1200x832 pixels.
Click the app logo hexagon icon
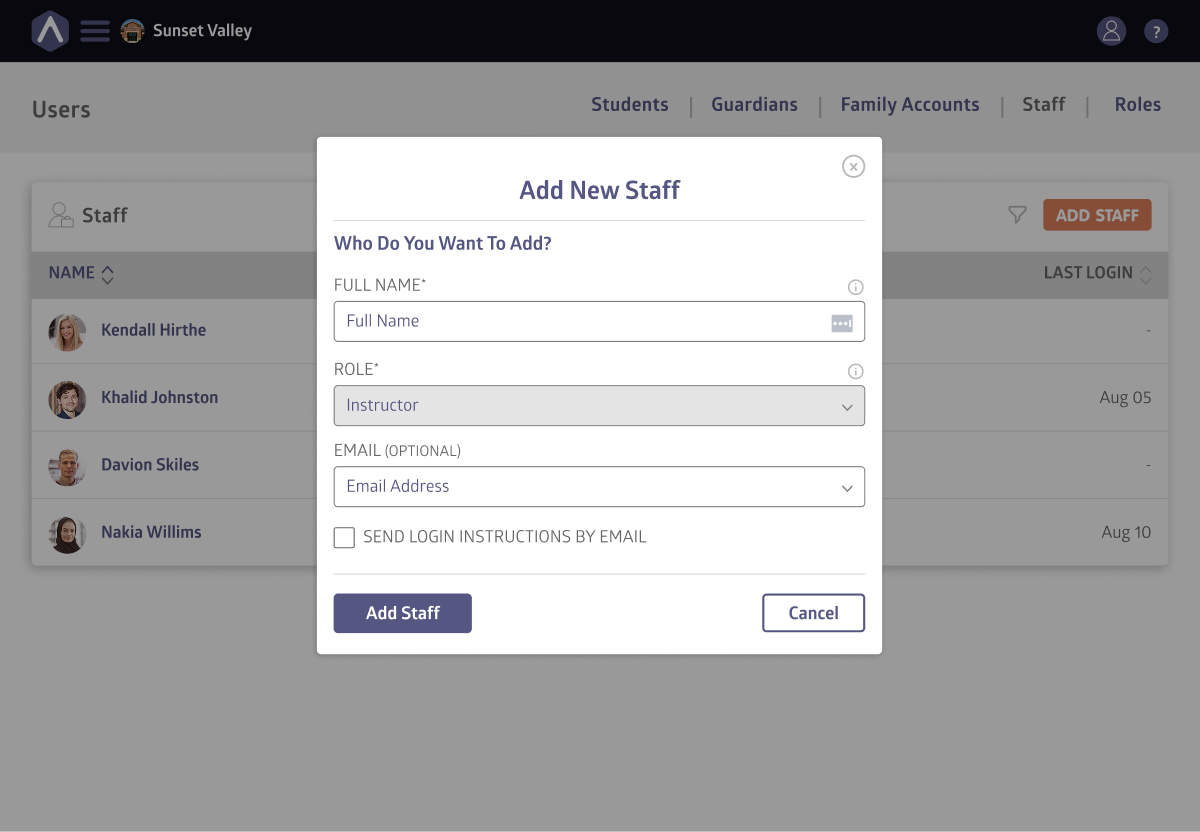point(49,31)
